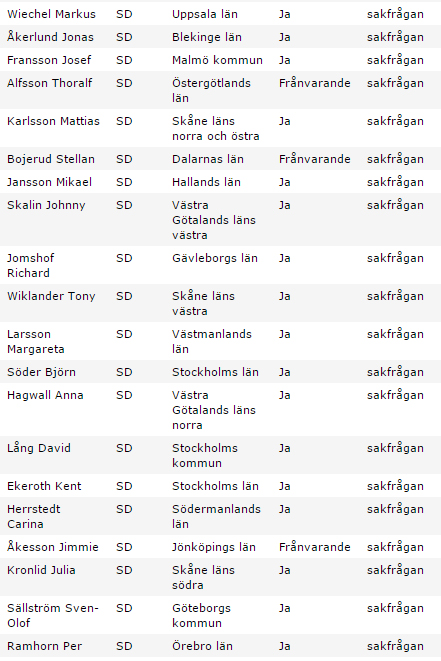Click Göteborgs kommun constituency cell
This screenshot has height=661, width=441.
point(202,615)
